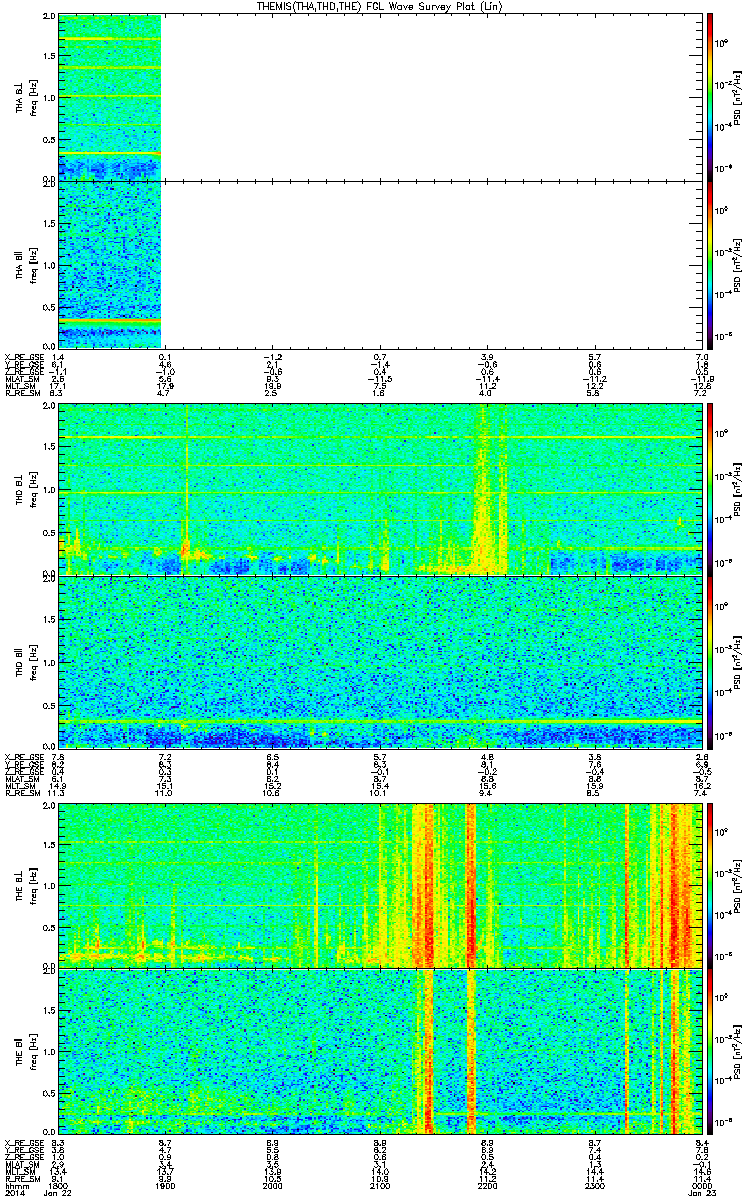Click the PSD color bar beside THA B-parallel panel

(709, 264)
